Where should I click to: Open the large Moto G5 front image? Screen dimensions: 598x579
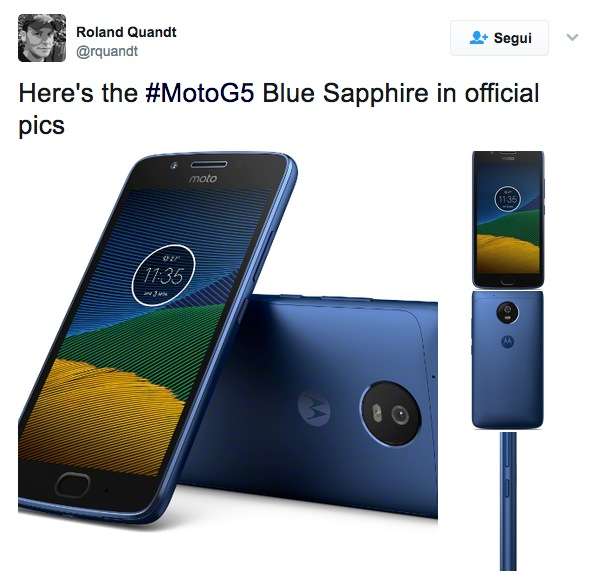[x=156, y=336]
